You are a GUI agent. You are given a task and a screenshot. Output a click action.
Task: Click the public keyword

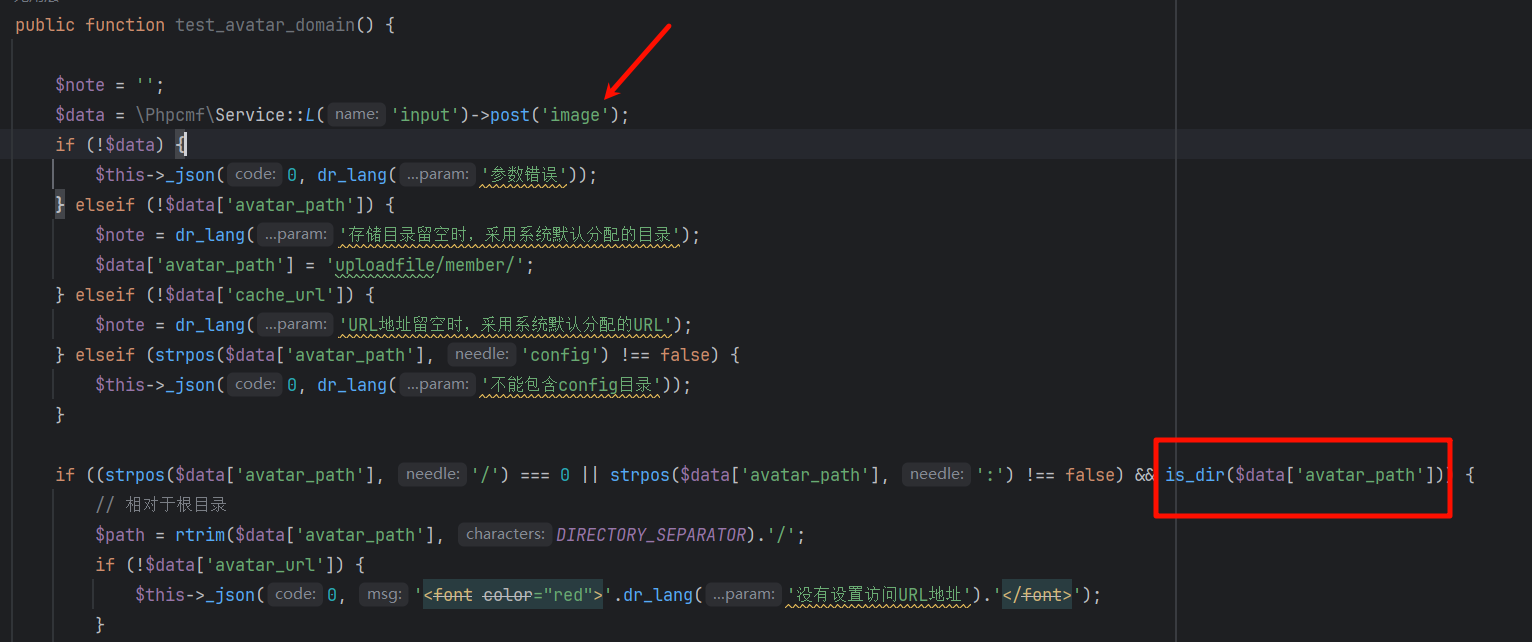click(x=45, y=25)
